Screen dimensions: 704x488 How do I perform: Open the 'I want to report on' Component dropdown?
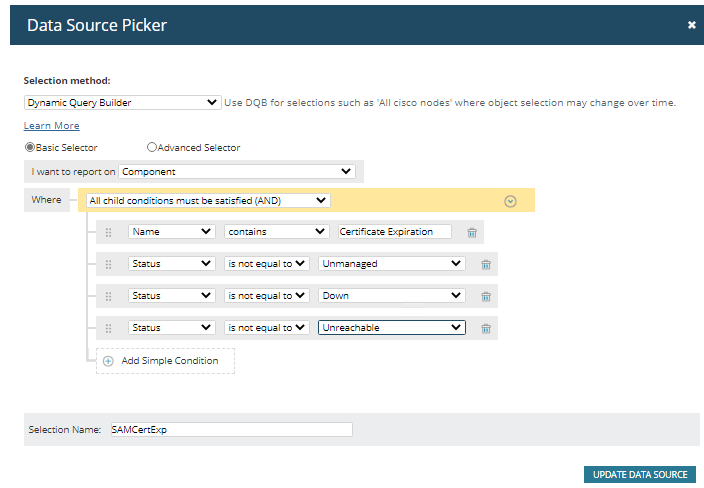coord(240,171)
